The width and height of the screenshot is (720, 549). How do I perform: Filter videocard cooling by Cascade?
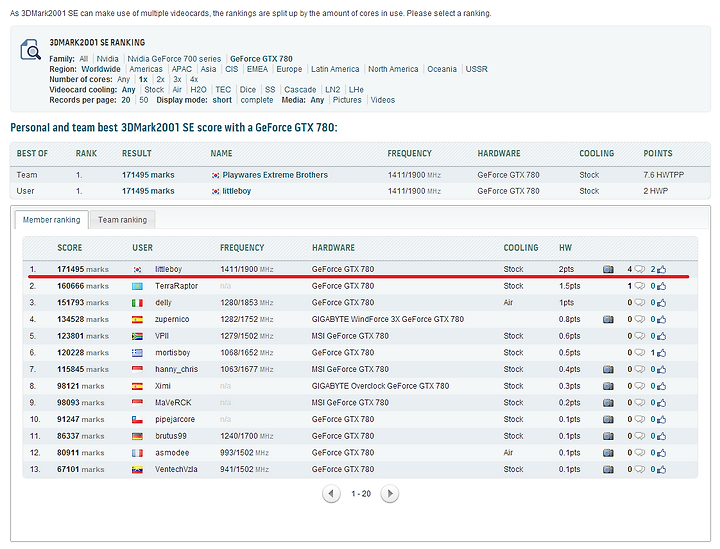tap(300, 90)
